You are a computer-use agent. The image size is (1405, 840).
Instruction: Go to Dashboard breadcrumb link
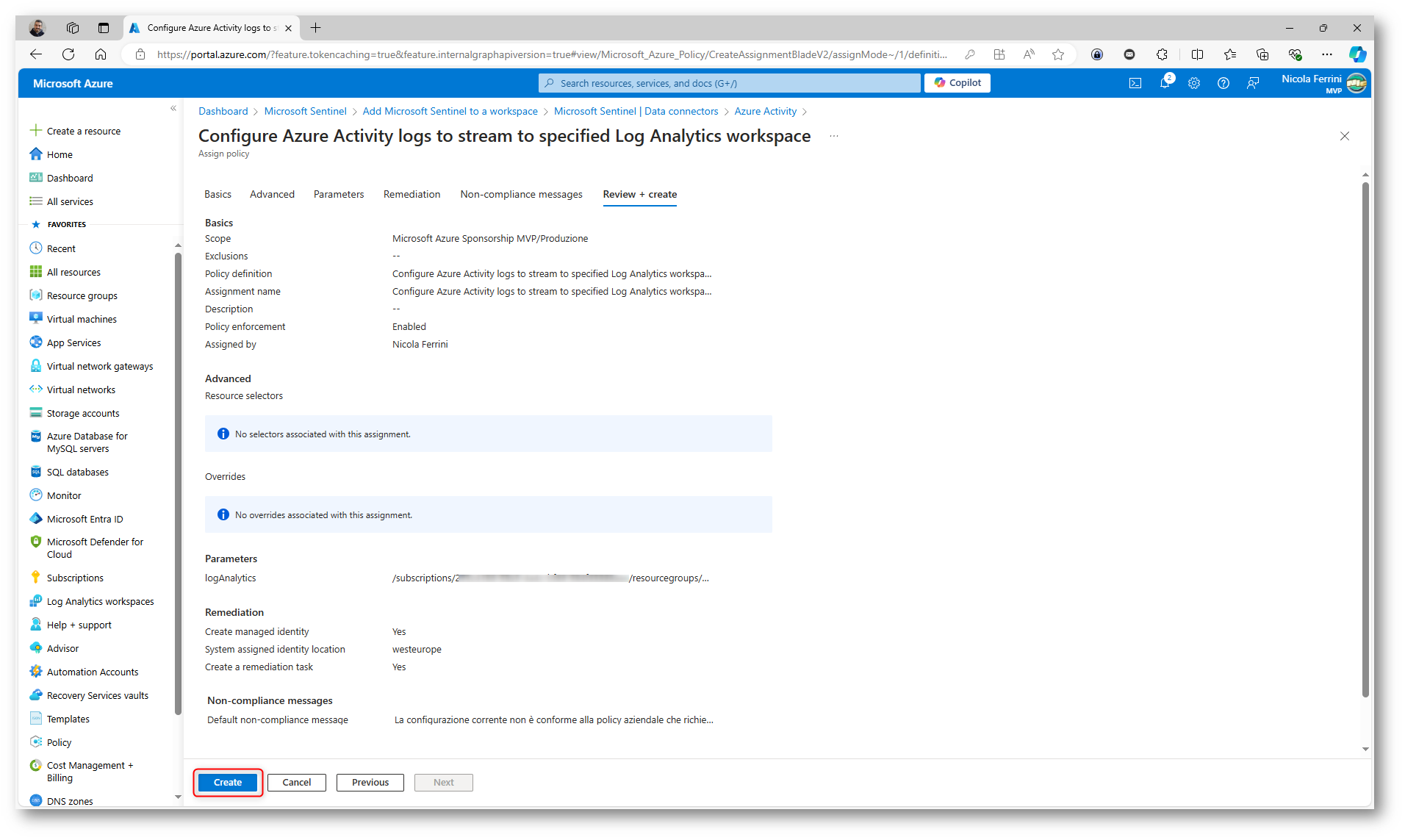(223, 111)
